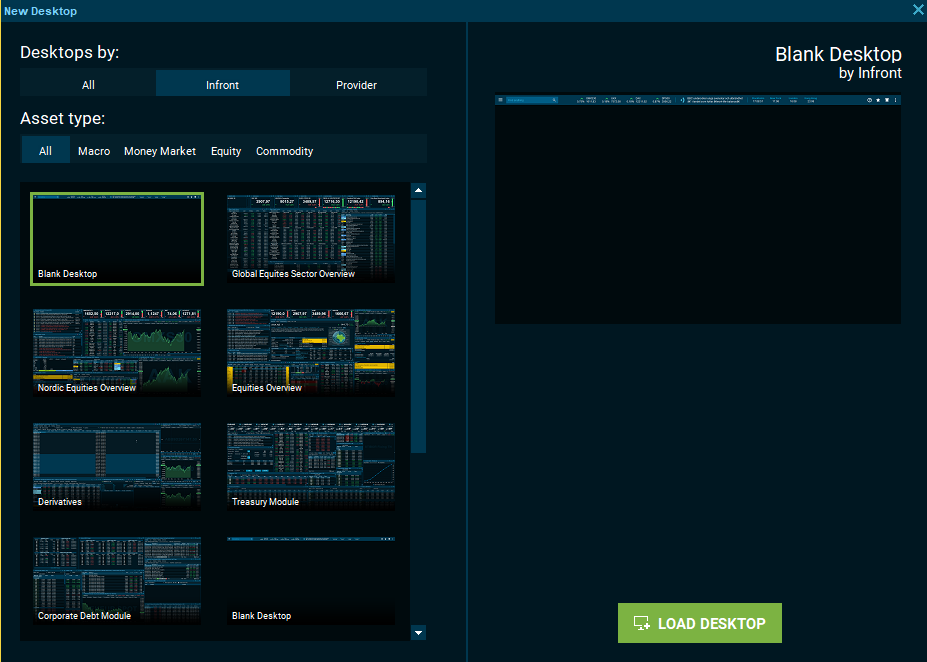Show desktops by All

pyautogui.click(x=88, y=85)
